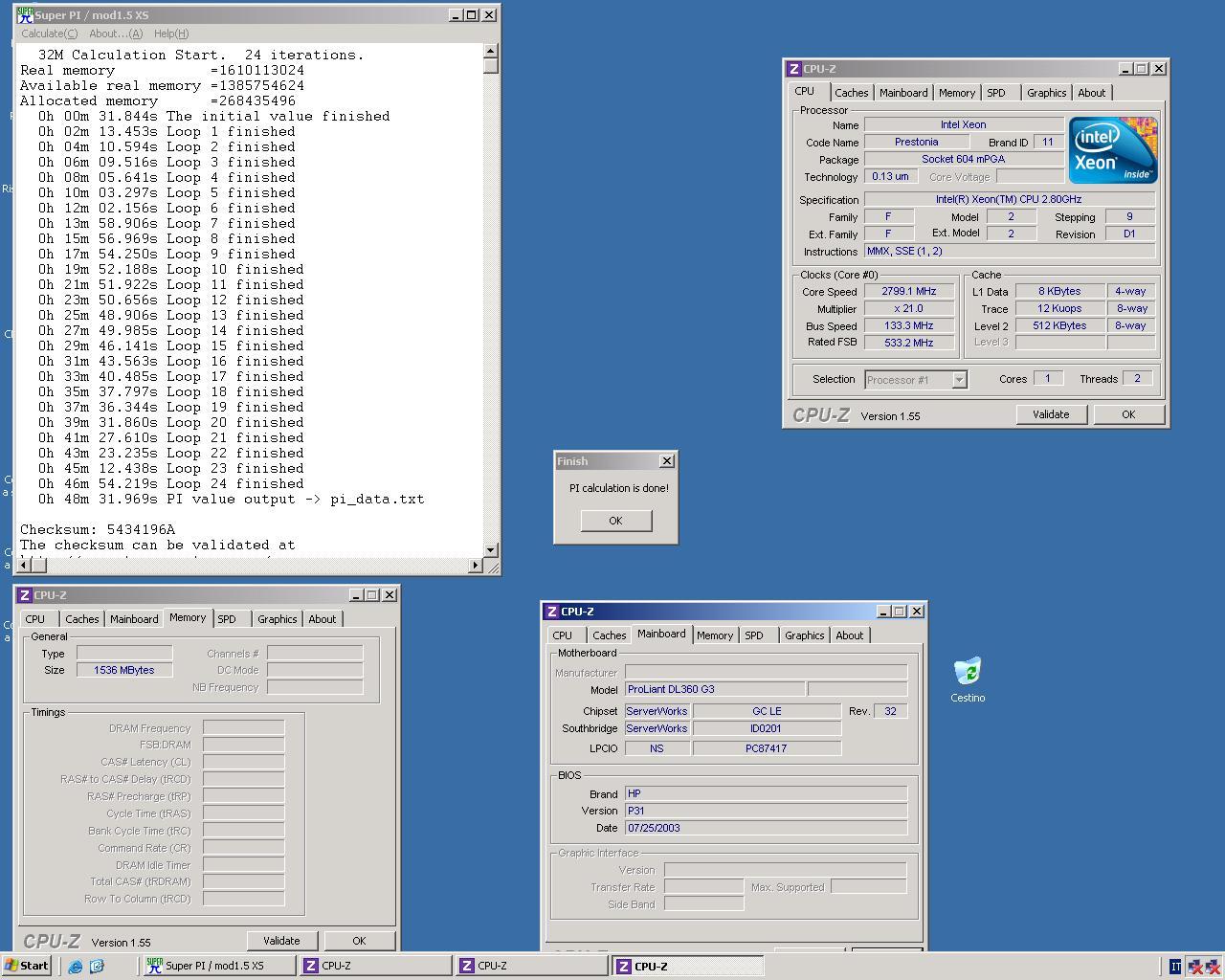Select About tab in Memory CPU-Z window
1225x980 pixels.
tap(323, 619)
